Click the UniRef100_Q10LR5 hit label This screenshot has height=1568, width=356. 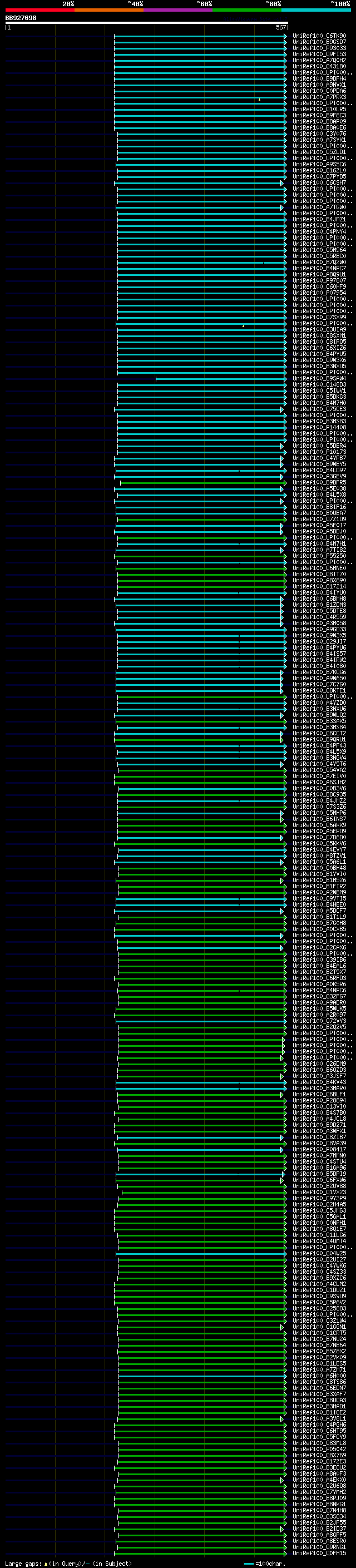pyautogui.click(x=319, y=109)
